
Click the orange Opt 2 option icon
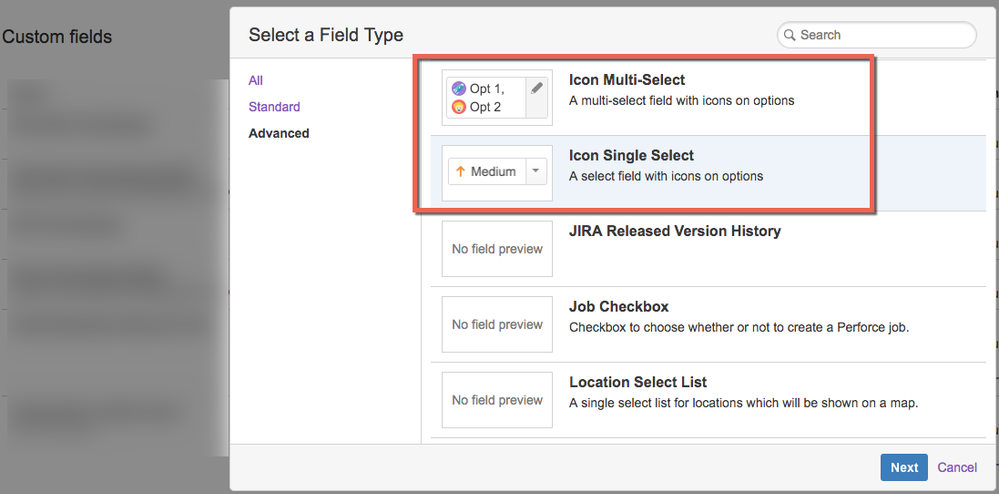click(x=459, y=107)
